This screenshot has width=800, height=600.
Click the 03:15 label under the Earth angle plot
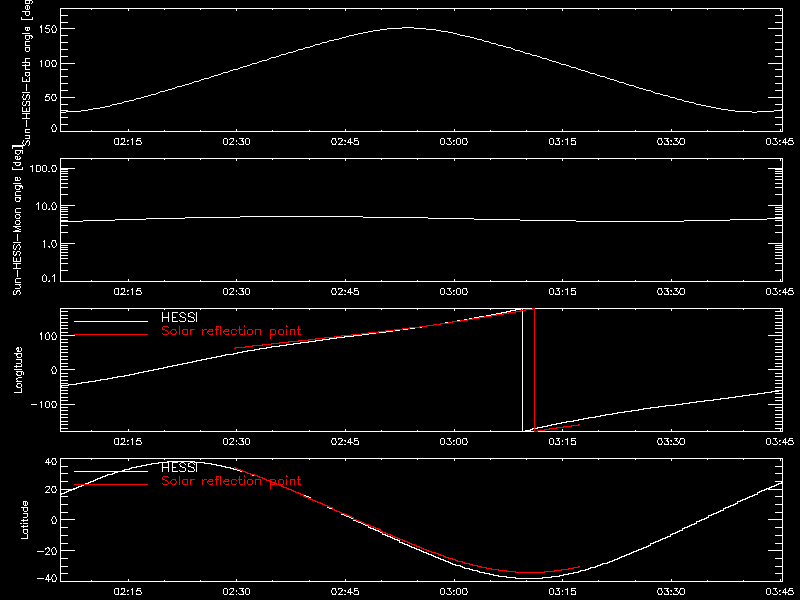pyautogui.click(x=562, y=141)
